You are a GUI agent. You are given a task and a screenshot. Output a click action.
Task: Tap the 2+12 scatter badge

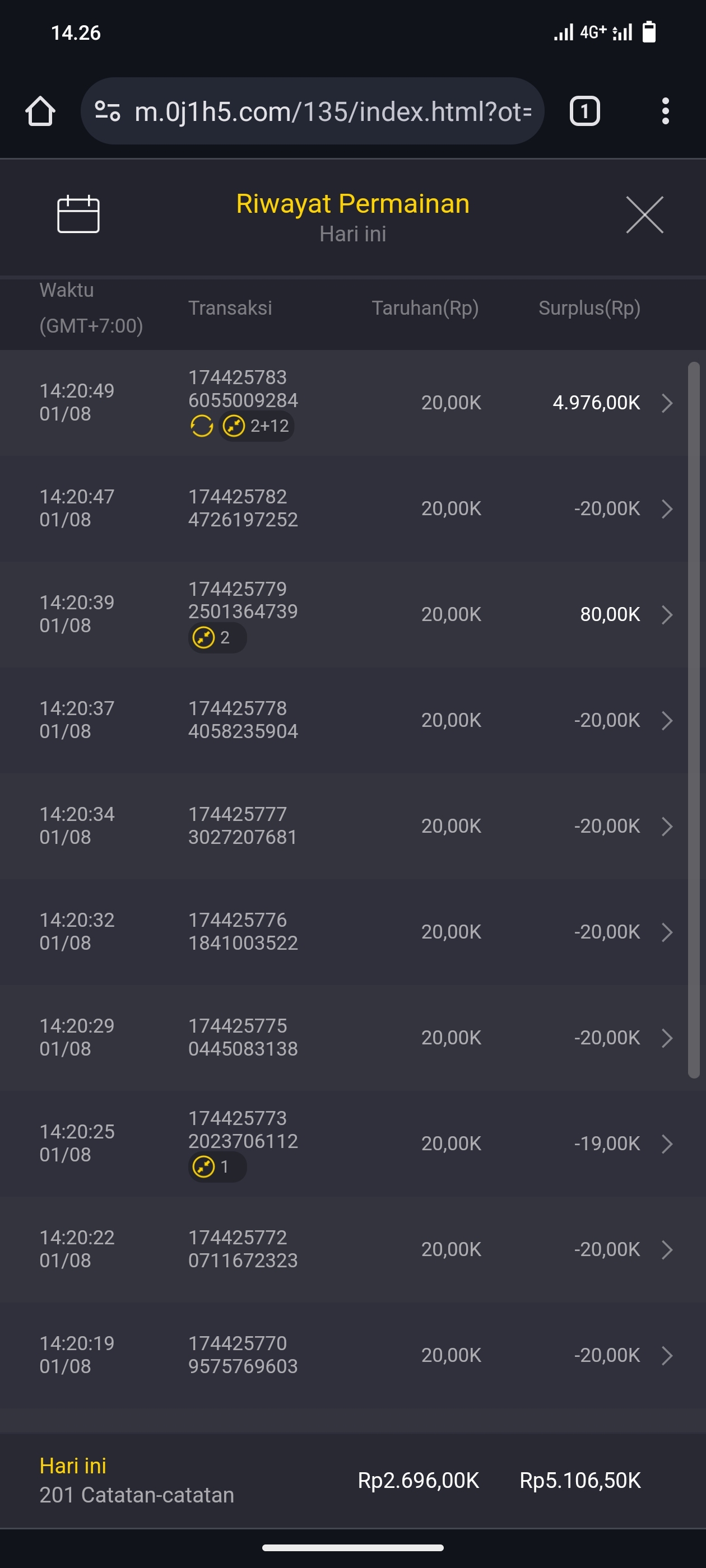(x=257, y=426)
